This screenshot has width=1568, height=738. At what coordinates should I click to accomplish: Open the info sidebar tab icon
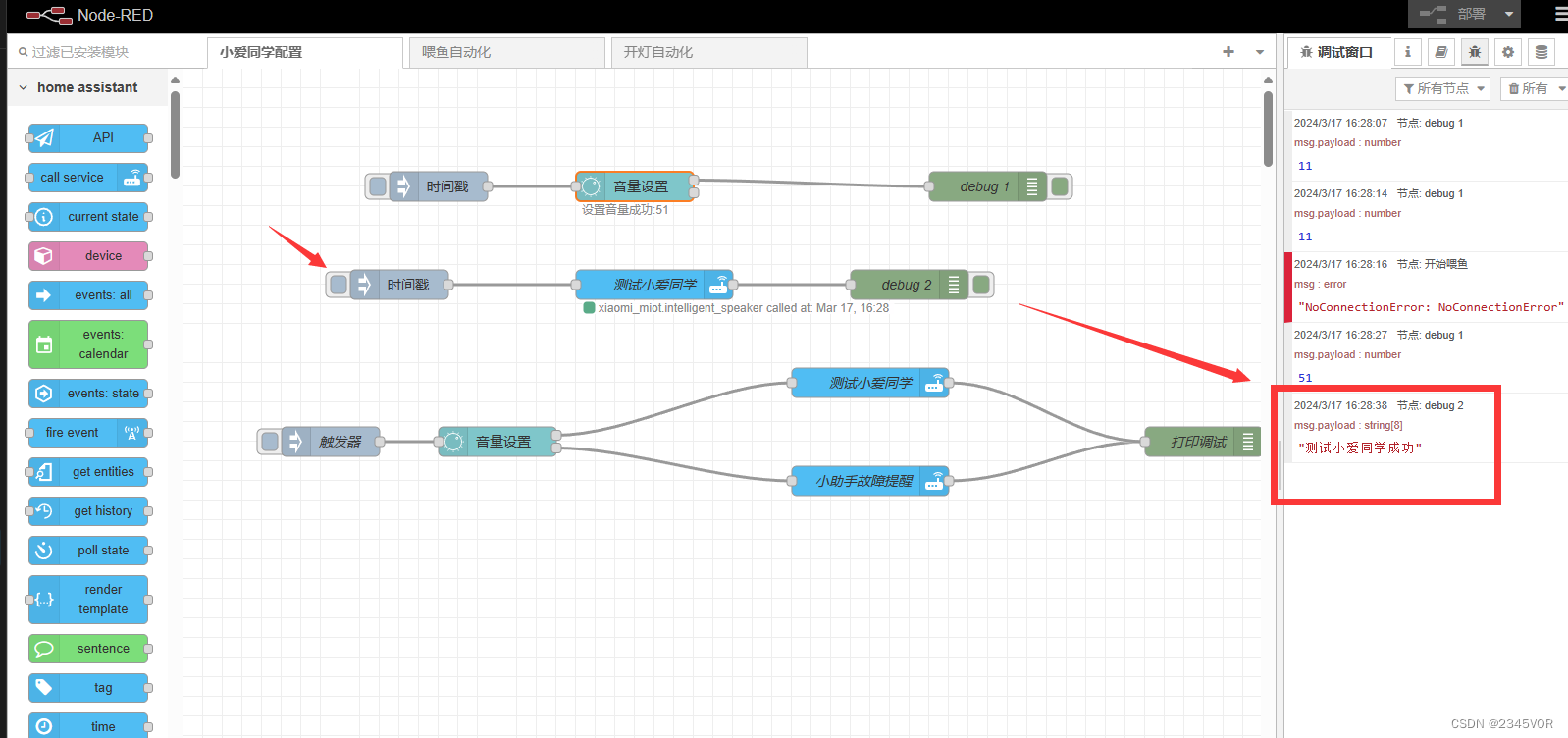point(1408,52)
